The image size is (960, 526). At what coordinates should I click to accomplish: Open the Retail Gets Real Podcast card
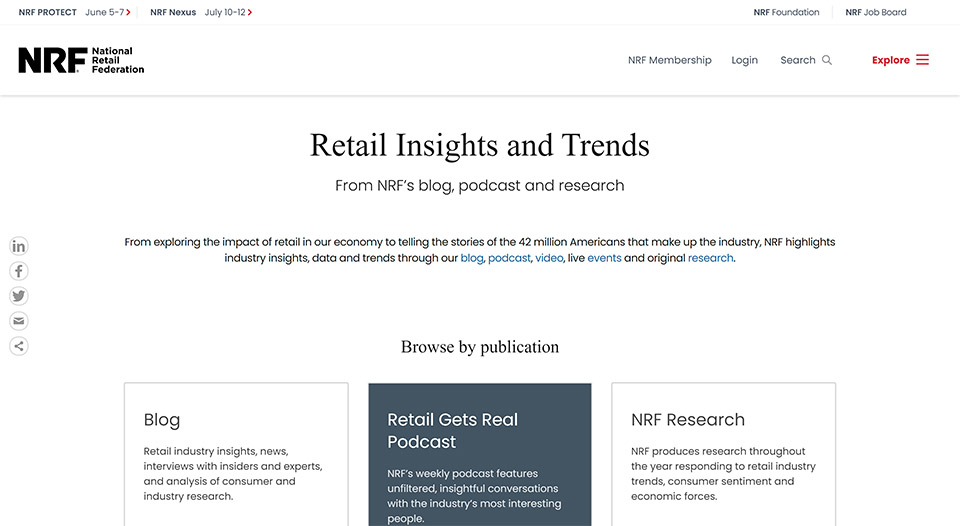click(480, 454)
